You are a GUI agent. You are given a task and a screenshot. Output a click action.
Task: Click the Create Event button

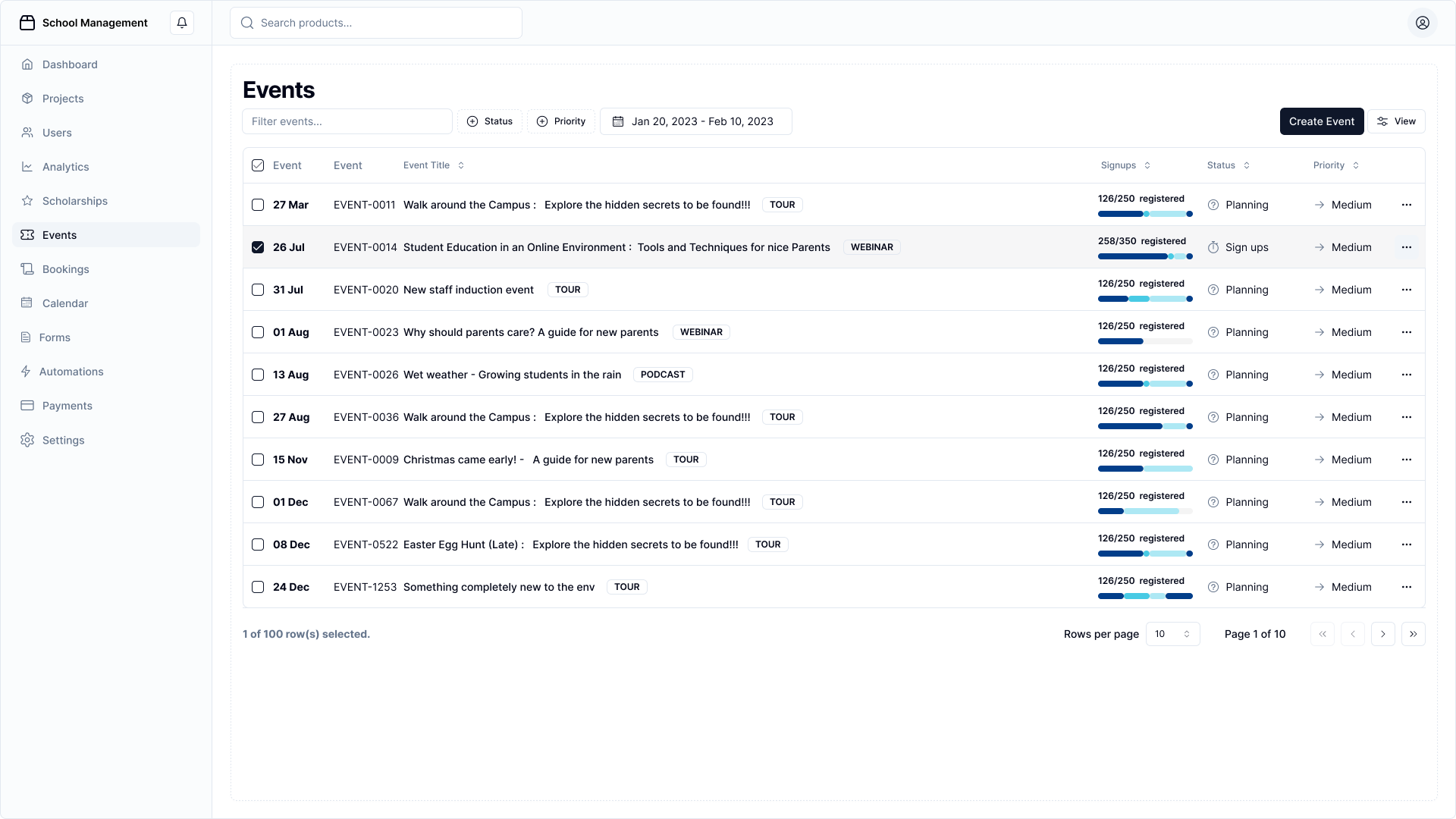[1321, 121]
